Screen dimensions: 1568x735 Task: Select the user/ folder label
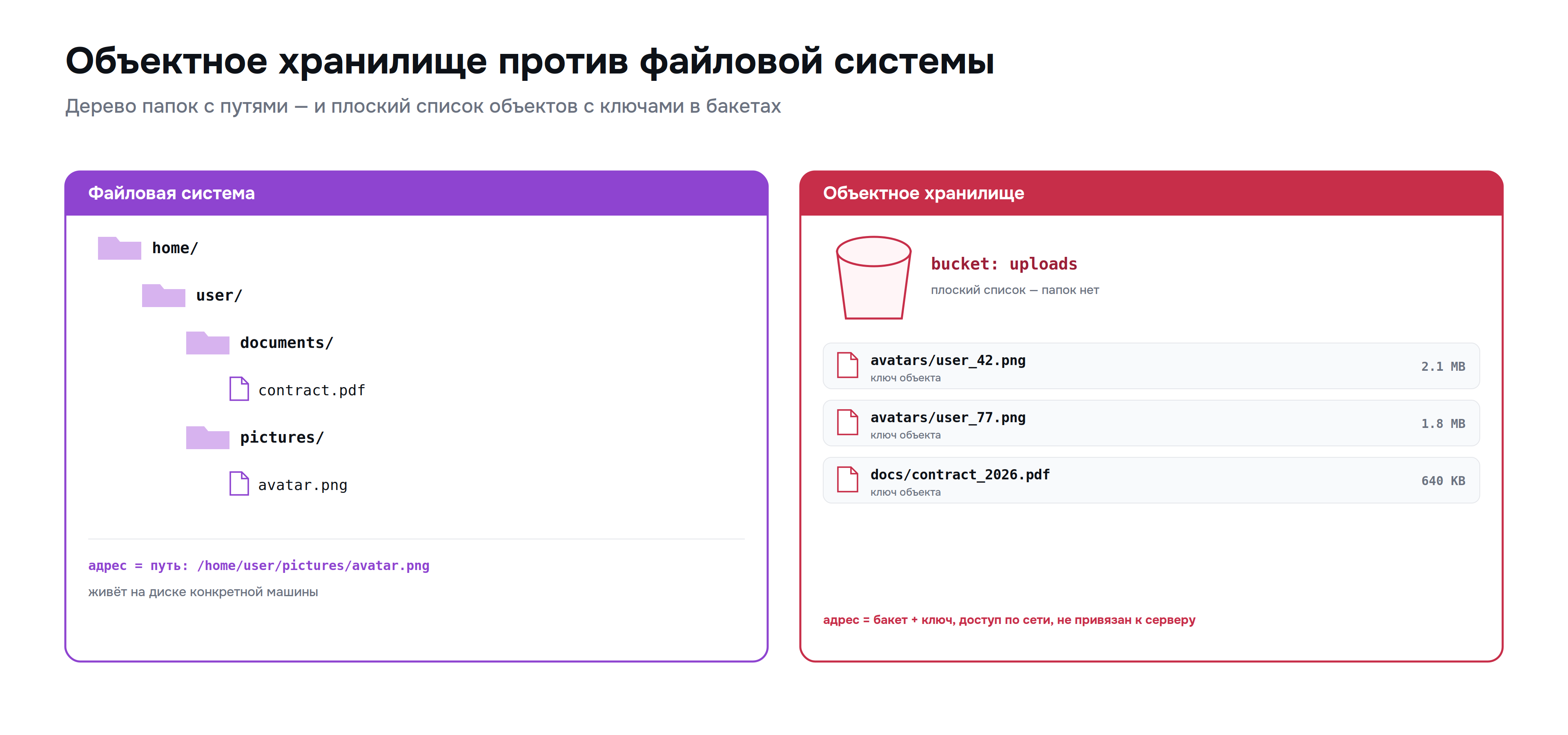point(219,296)
